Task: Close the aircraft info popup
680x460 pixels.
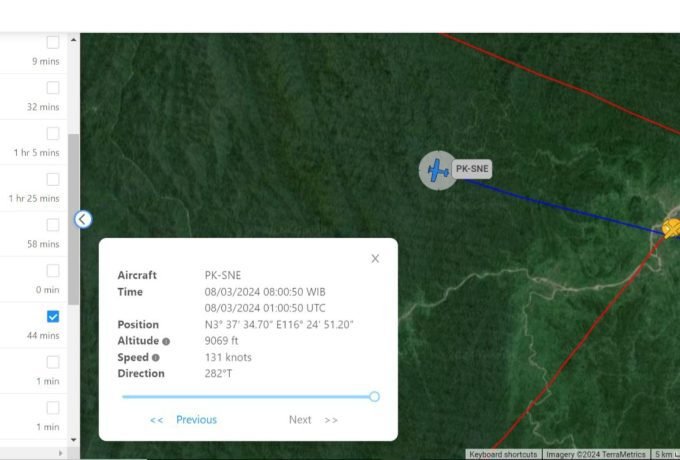Action: (x=375, y=259)
